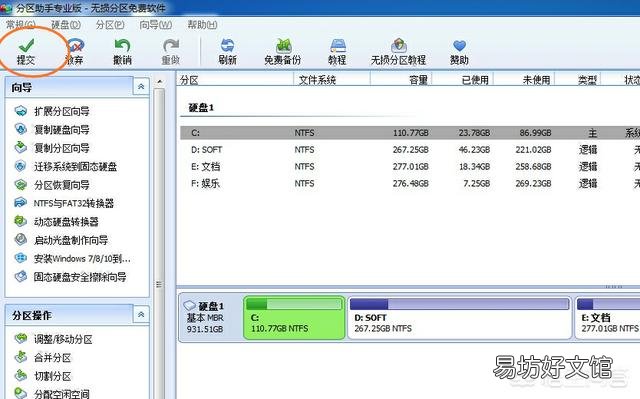Click the 放弃 (Discard) toolbar icon
The width and height of the screenshot is (640, 399).
75,46
